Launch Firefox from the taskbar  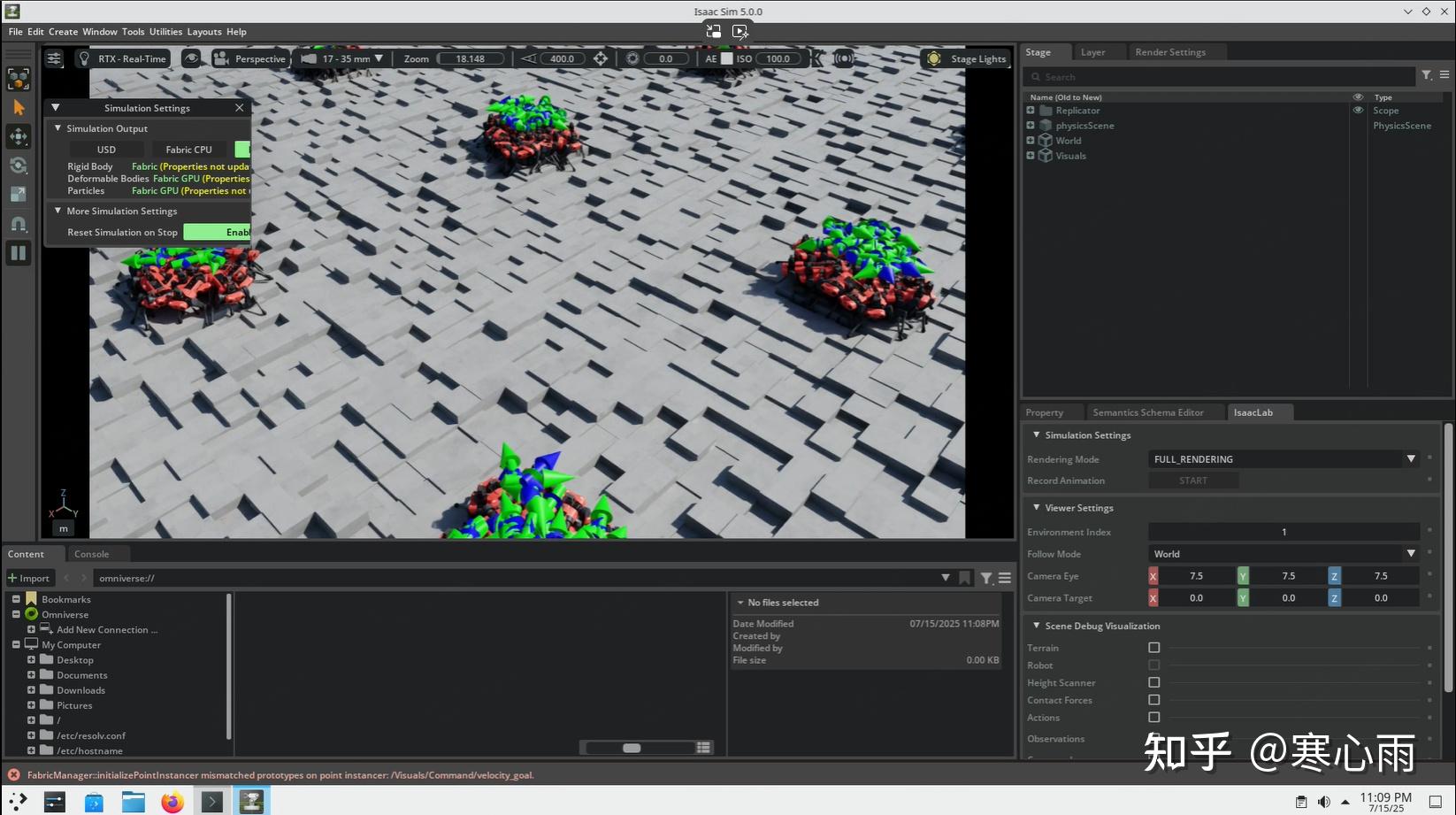click(x=172, y=802)
